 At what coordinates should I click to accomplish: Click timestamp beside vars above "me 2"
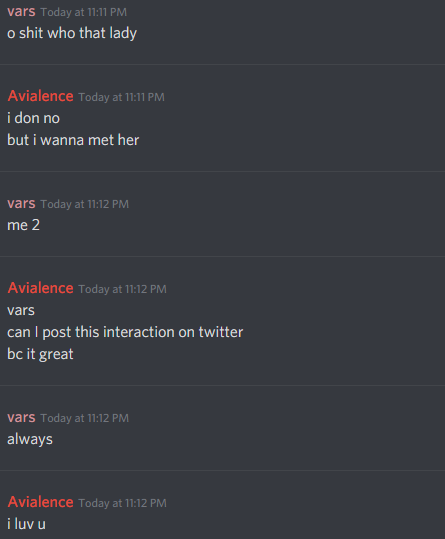tap(85, 204)
